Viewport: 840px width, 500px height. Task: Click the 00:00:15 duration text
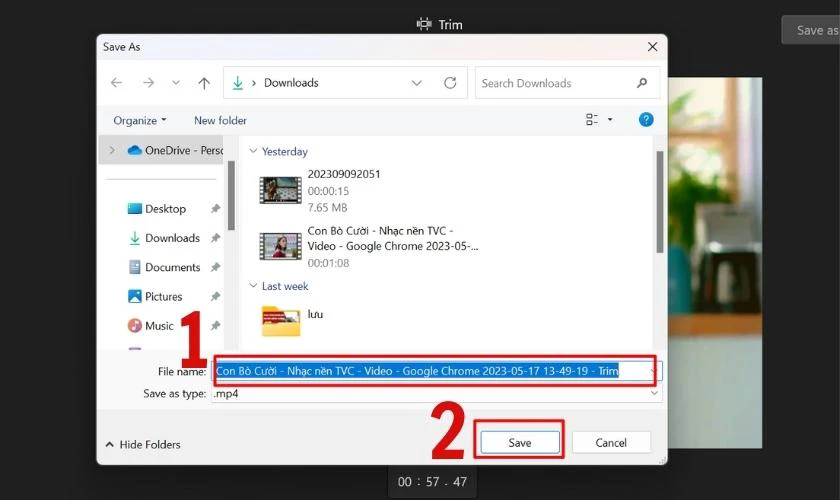(328, 191)
